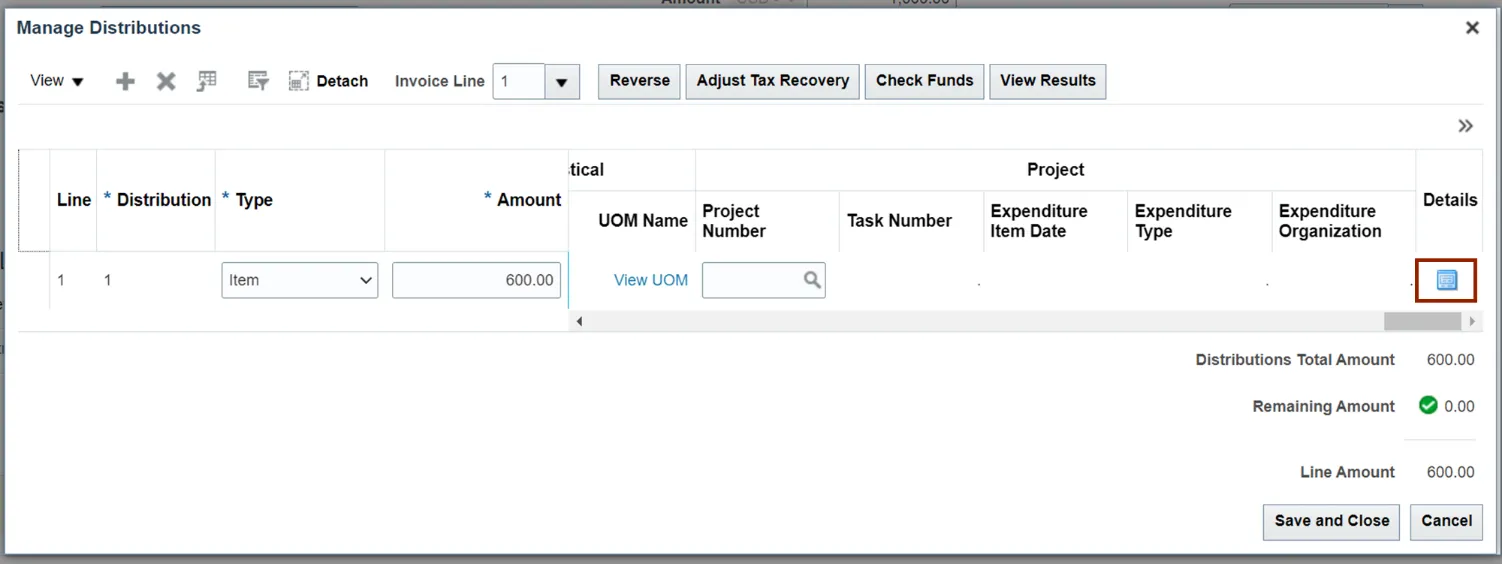Delete the selected distribution row with X icon
1502x564 pixels.
point(166,82)
